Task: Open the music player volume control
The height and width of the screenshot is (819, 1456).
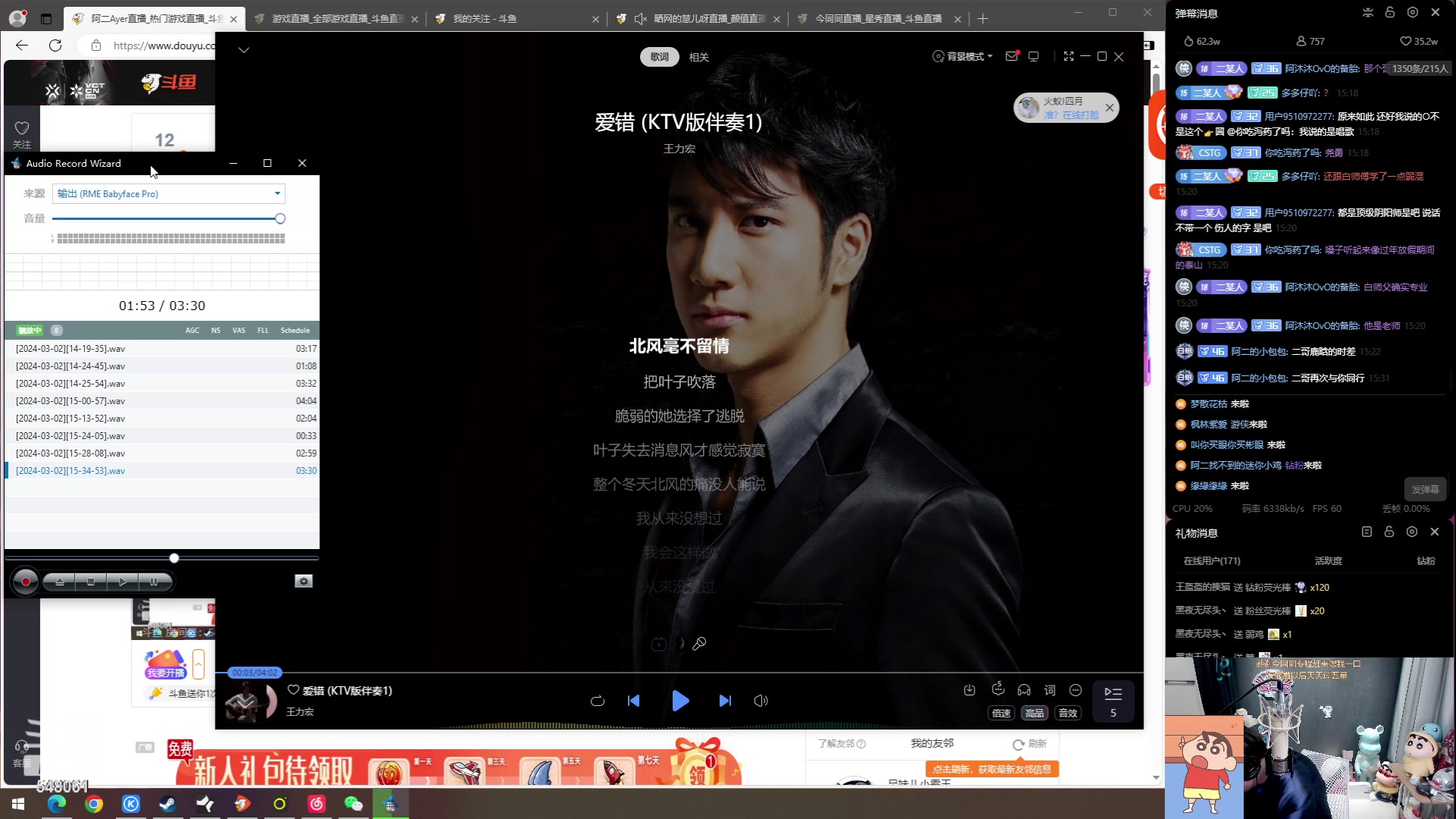Action: (761, 701)
